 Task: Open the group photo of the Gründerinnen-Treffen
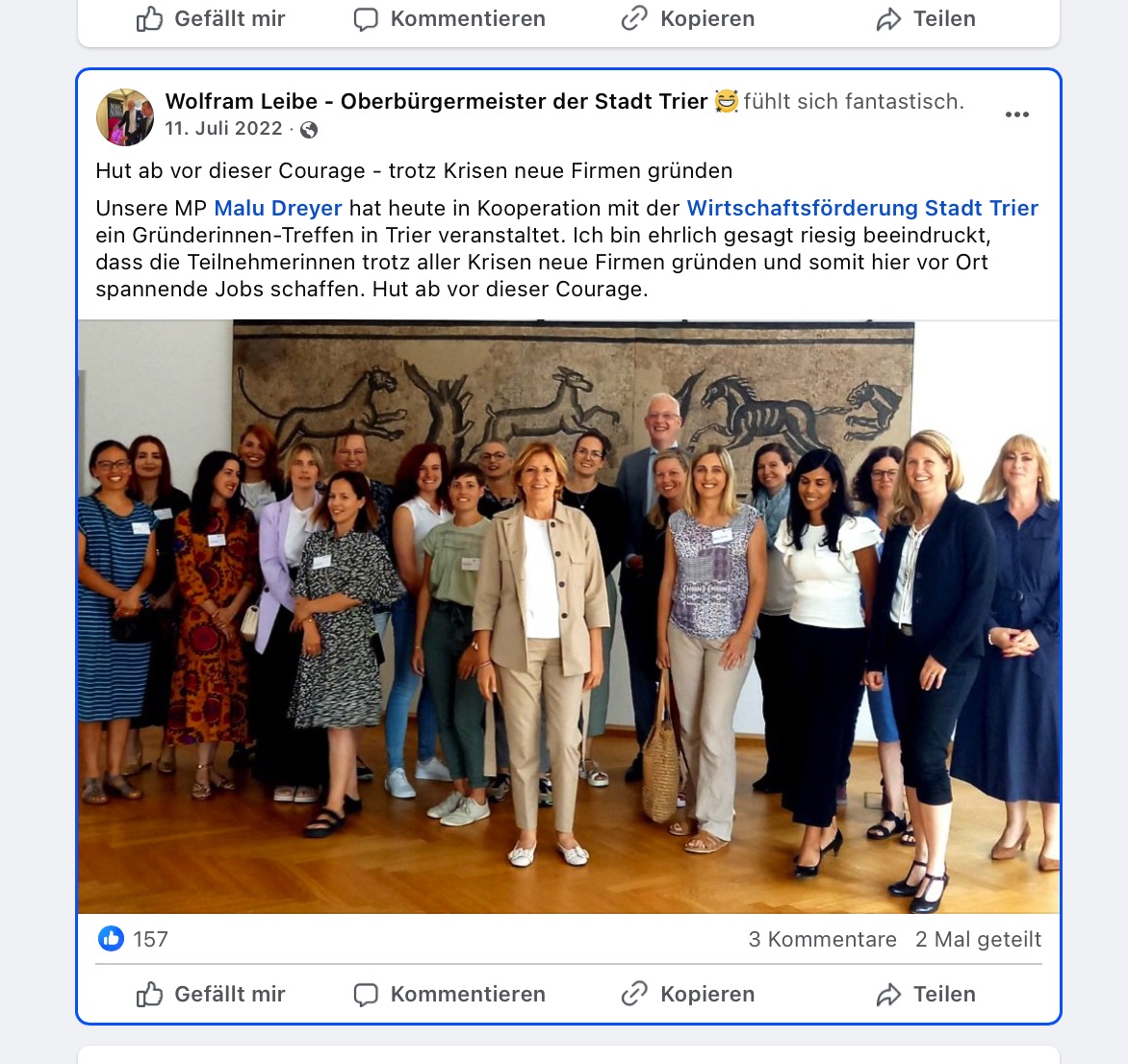pos(568,617)
